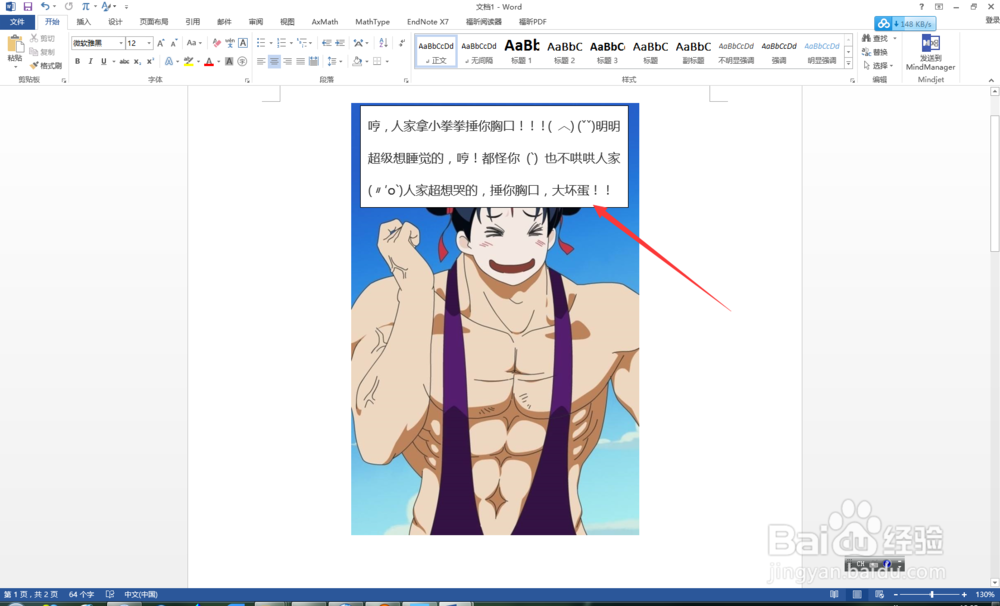Toggle Underline formatting
This screenshot has height=606, width=1000.
click(103, 61)
